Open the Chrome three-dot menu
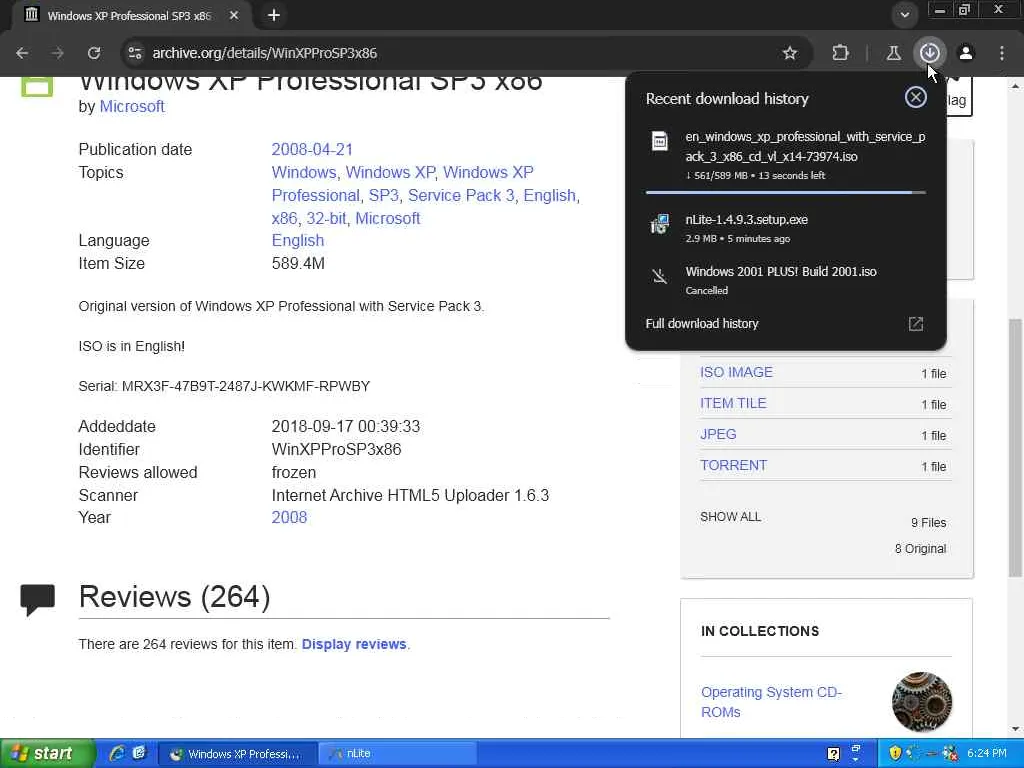Screen dimensions: 1024x768 1002,53
